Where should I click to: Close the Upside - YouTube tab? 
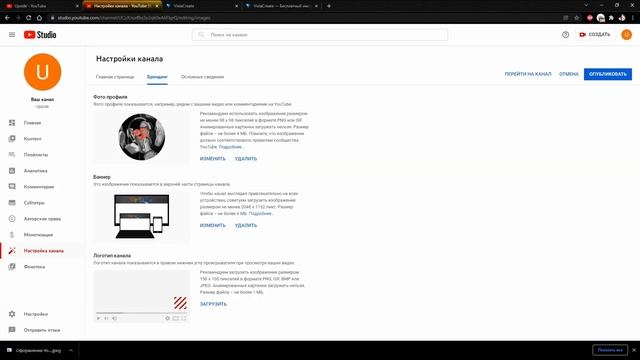point(77,6)
